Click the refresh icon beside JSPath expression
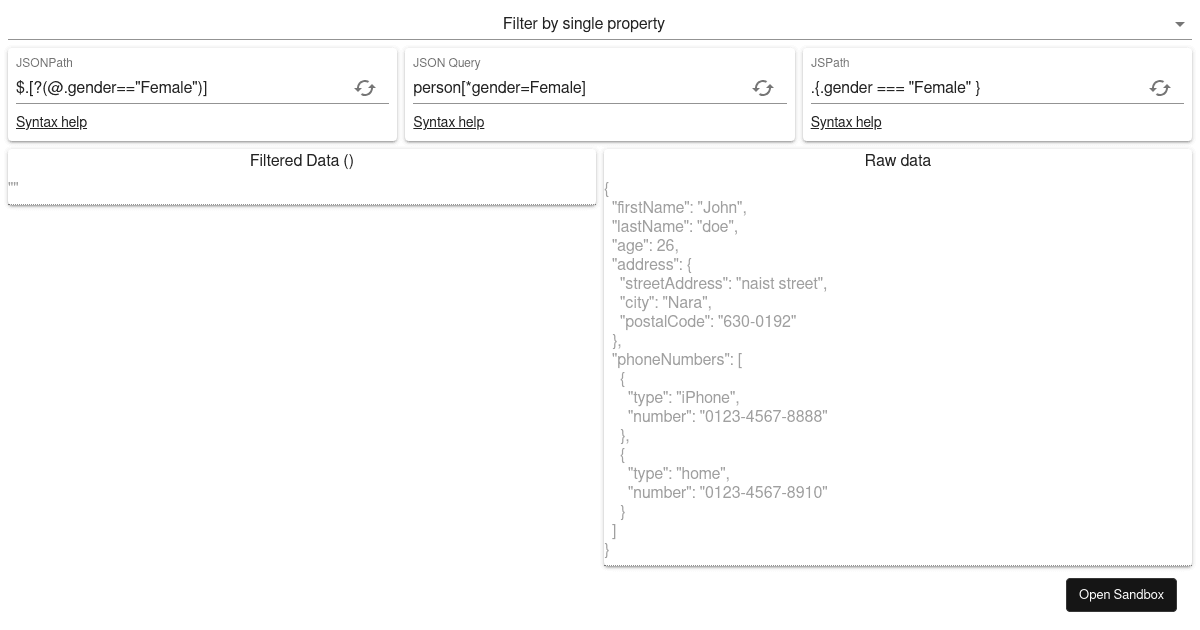The height and width of the screenshot is (630, 1200). 1160,88
